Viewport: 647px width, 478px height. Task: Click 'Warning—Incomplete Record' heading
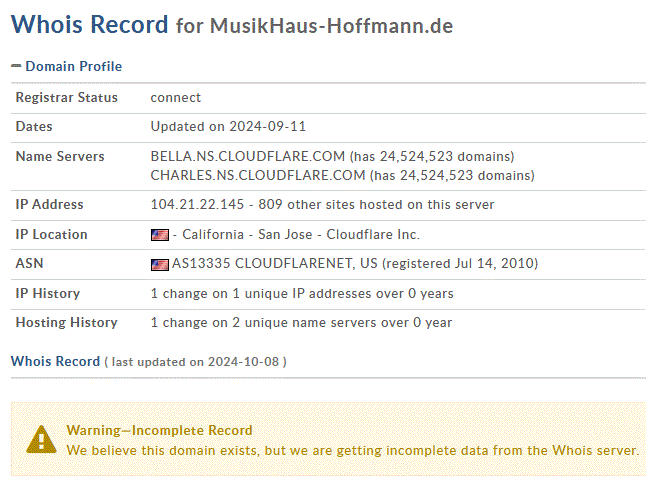click(x=159, y=431)
